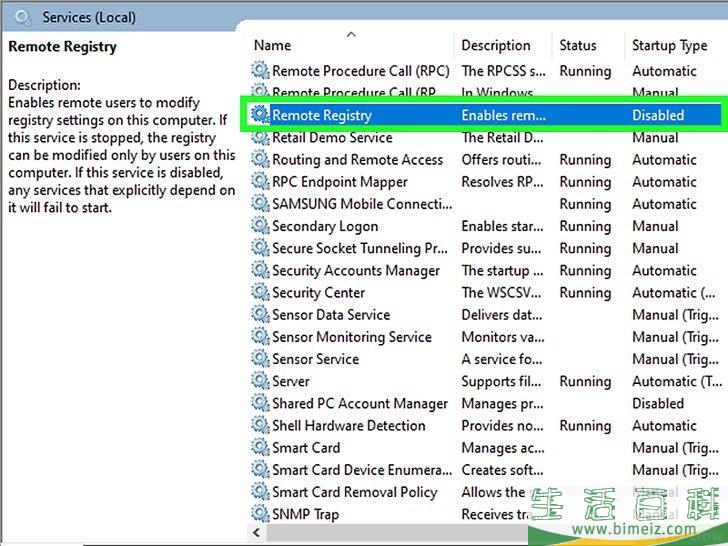Sort services by the Name column header
Screen dimensions: 728x546
pos(273,45)
